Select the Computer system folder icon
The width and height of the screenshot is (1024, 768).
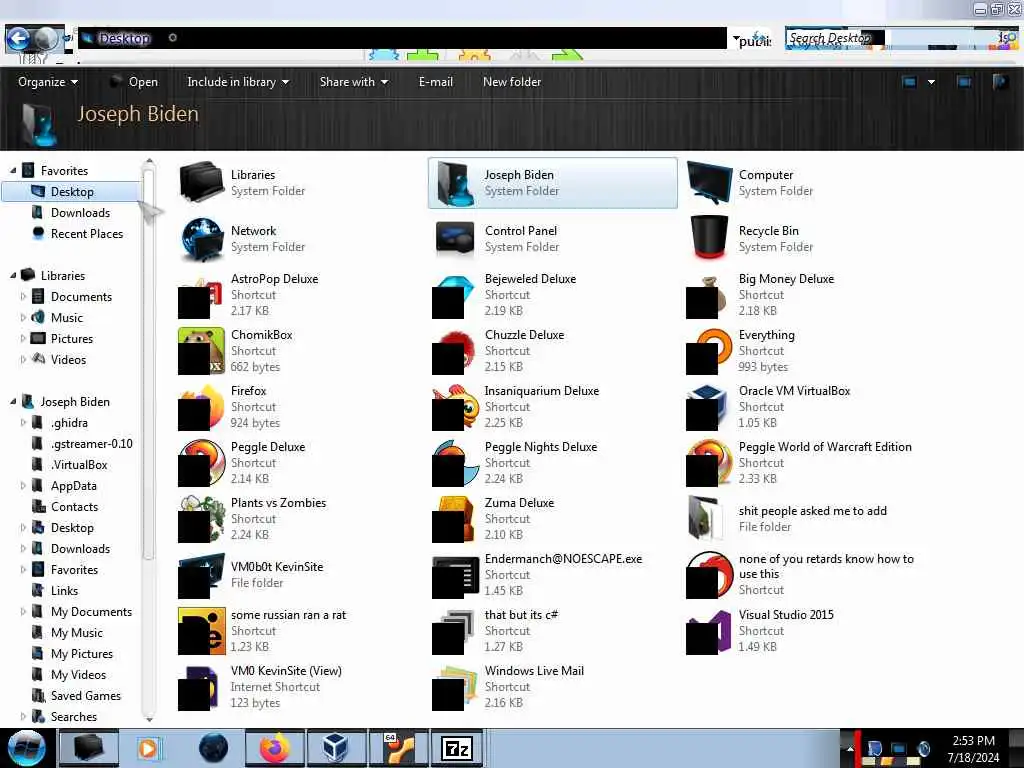click(709, 183)
